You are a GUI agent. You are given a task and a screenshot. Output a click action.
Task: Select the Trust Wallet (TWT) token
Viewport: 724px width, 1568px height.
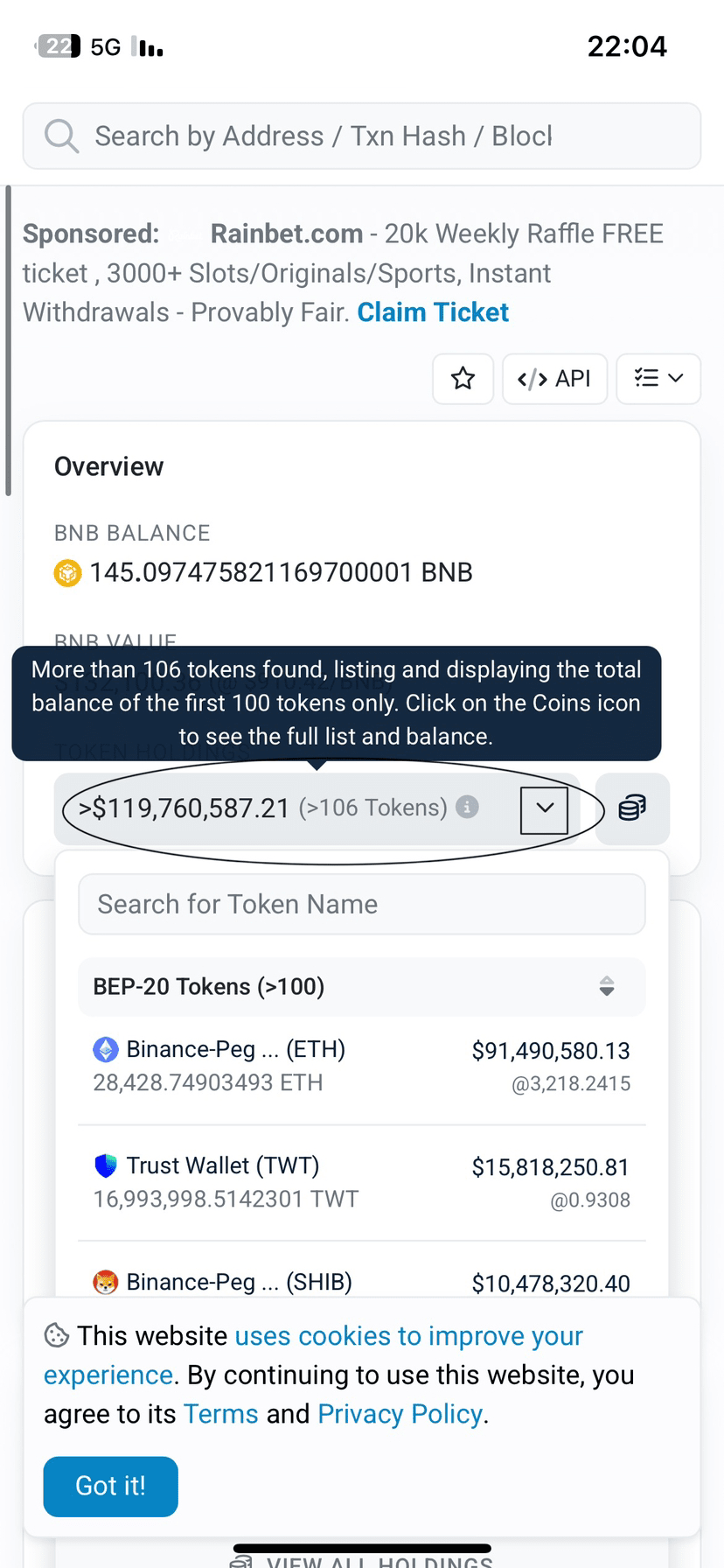pos(223,1165)
